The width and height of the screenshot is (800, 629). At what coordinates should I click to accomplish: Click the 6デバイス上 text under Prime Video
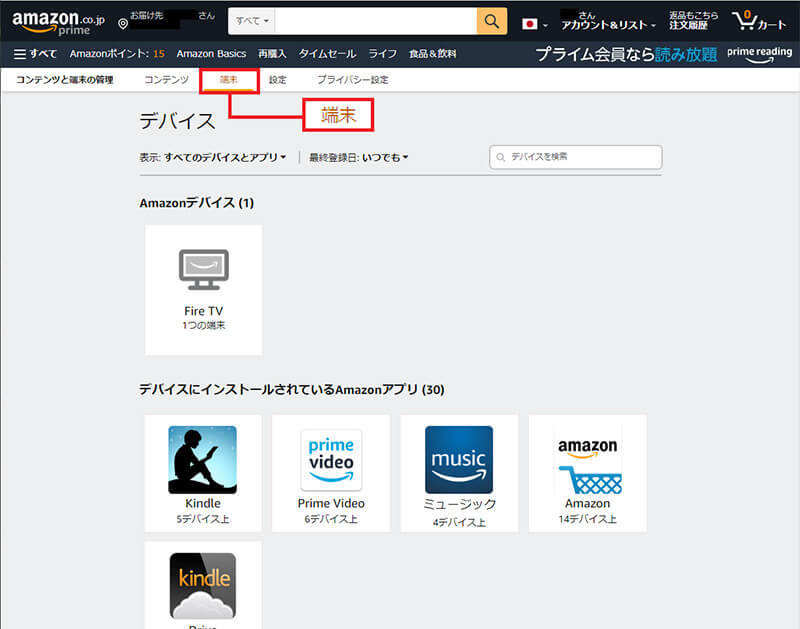[x=331, y=519]
